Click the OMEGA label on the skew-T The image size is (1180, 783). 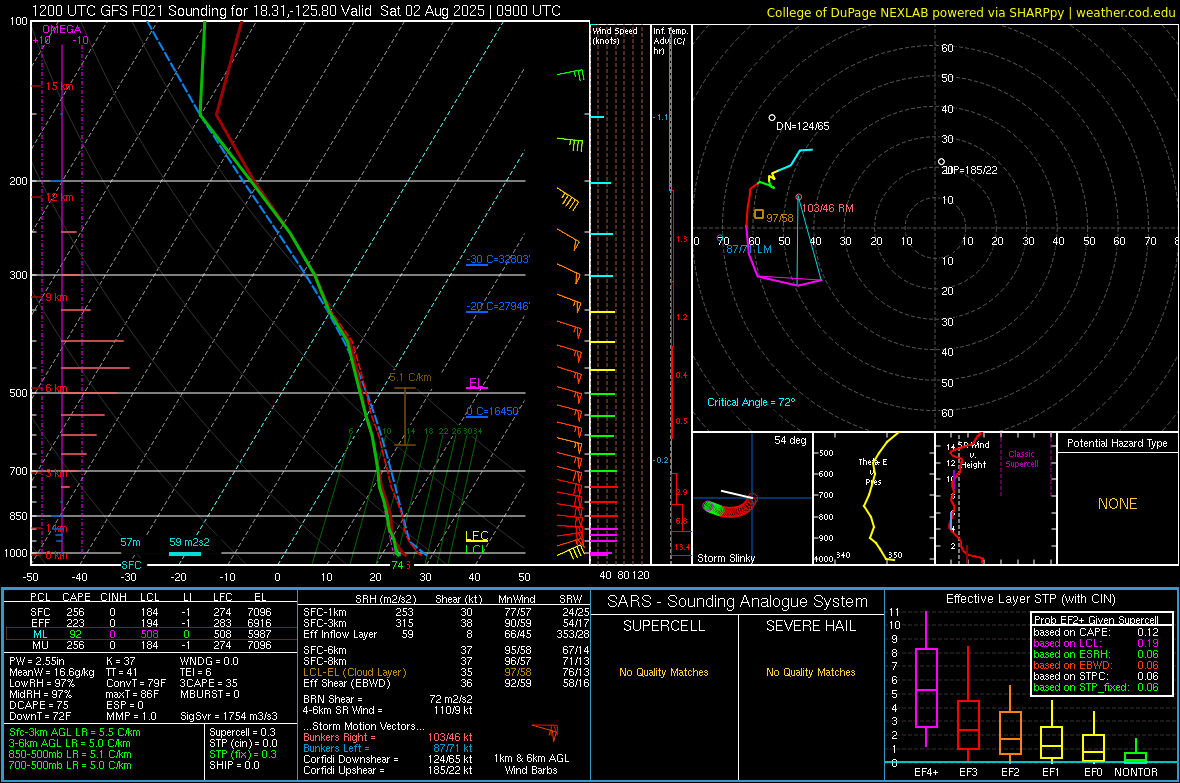point(61,29)
